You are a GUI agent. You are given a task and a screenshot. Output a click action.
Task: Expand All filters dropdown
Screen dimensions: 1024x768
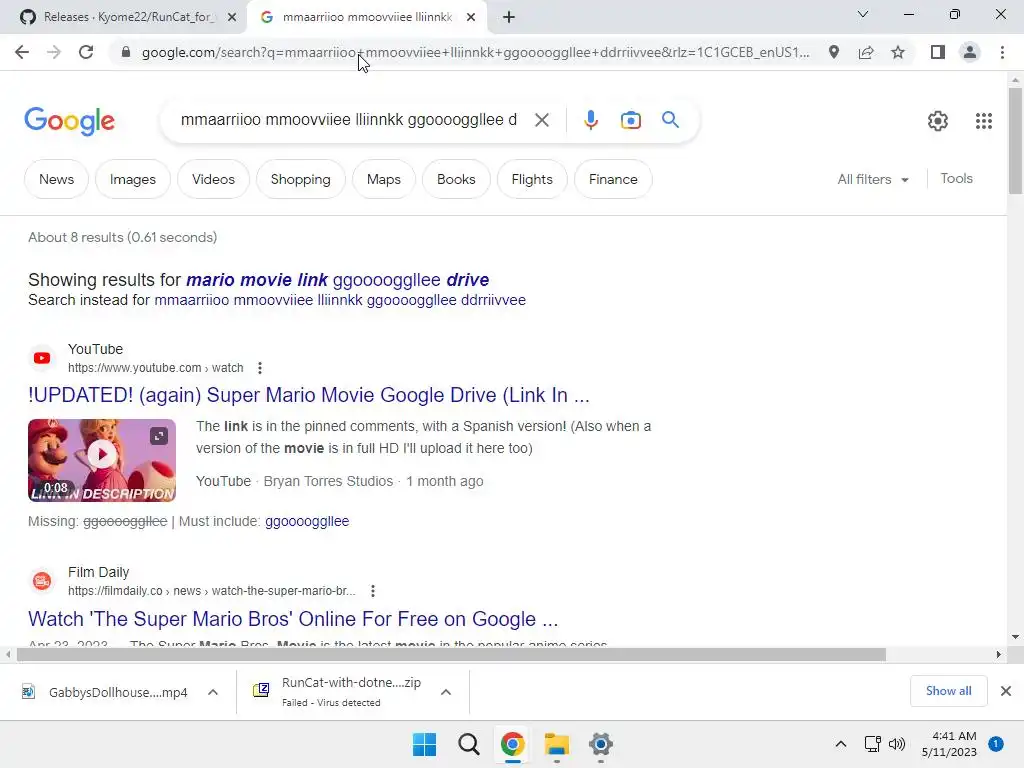click(873, 179)
